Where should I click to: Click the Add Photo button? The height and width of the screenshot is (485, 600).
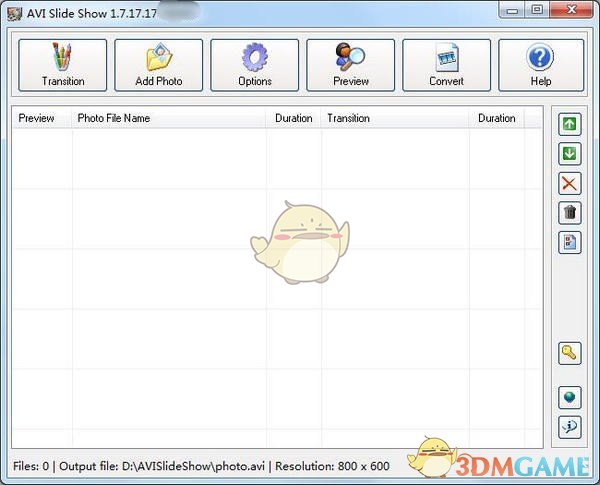pos(159,65)
